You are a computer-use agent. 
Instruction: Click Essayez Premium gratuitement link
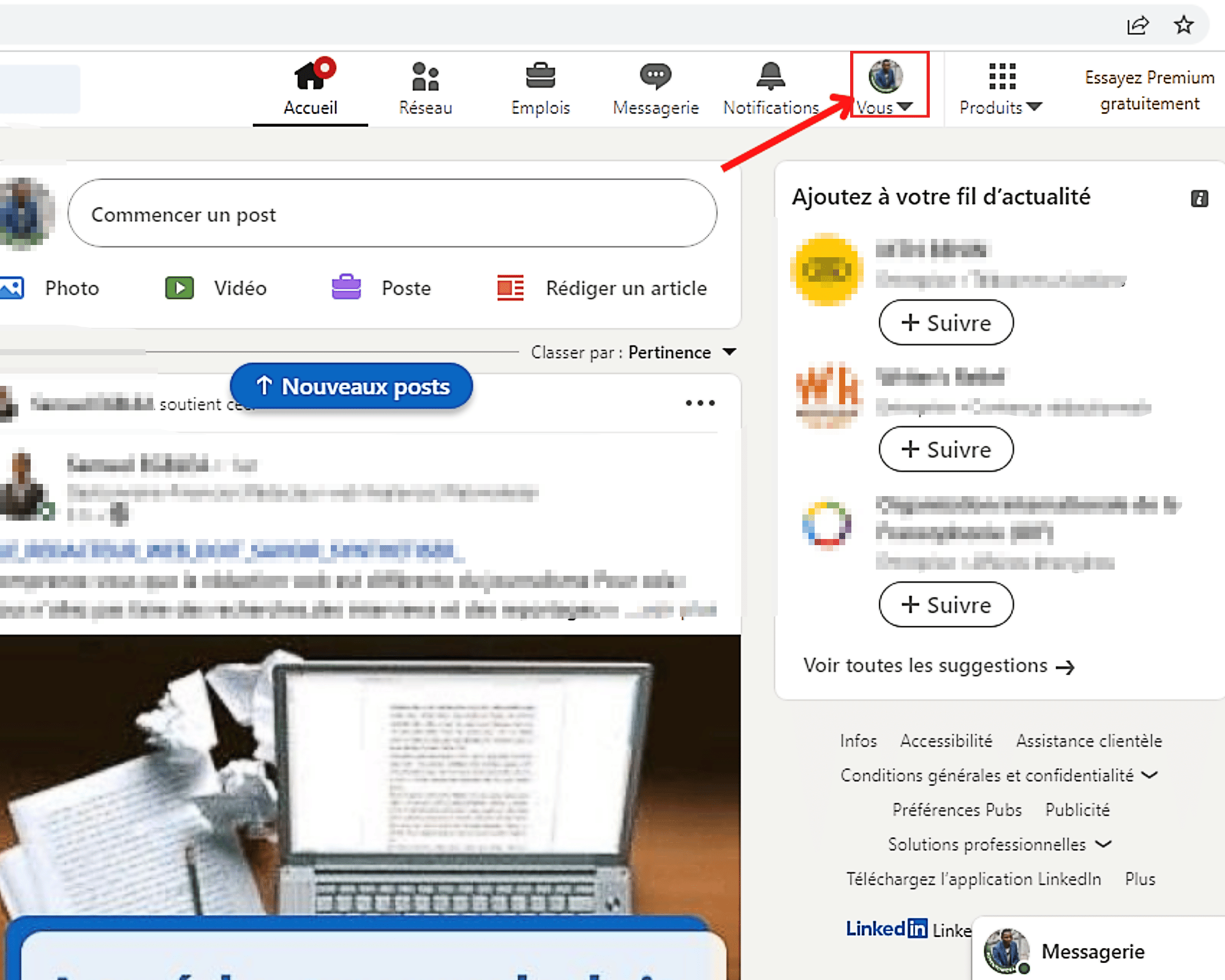tap(1150, 91)
